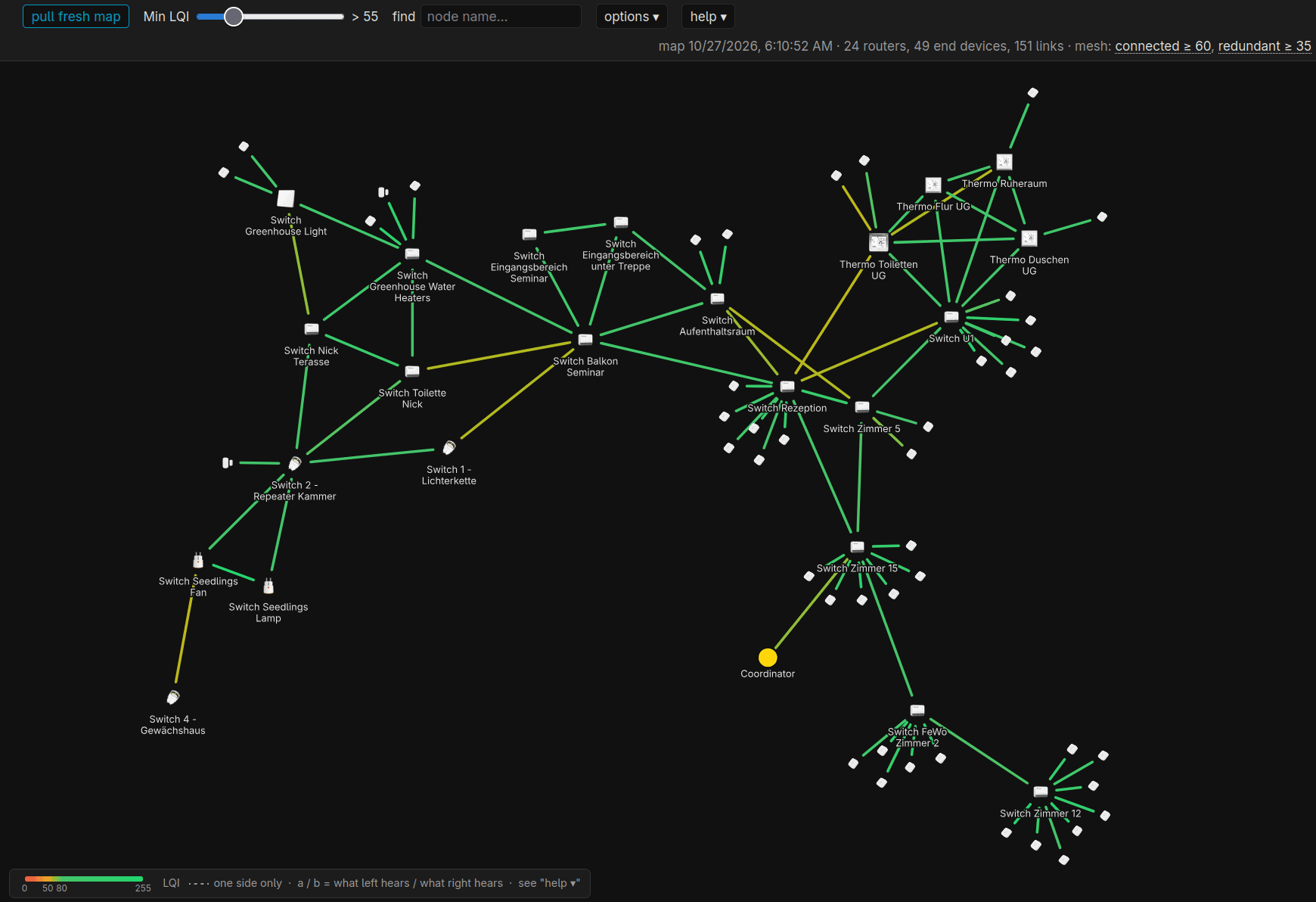Select the Switch FeWo Zimmer 2 node icon
The height and width of the screenshot is (902, 1316).
[917, 711]
